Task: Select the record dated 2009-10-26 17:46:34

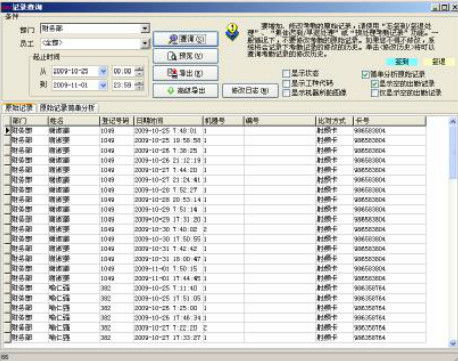Action: click(218, 318)
